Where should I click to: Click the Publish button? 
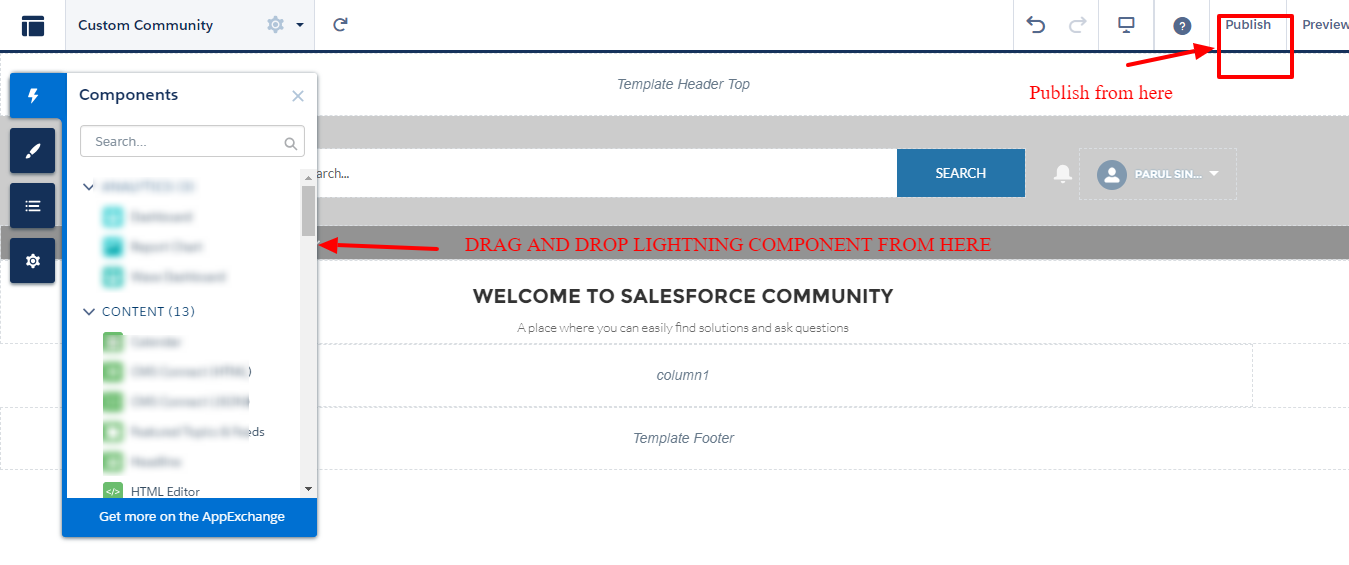coord(1248,25)
